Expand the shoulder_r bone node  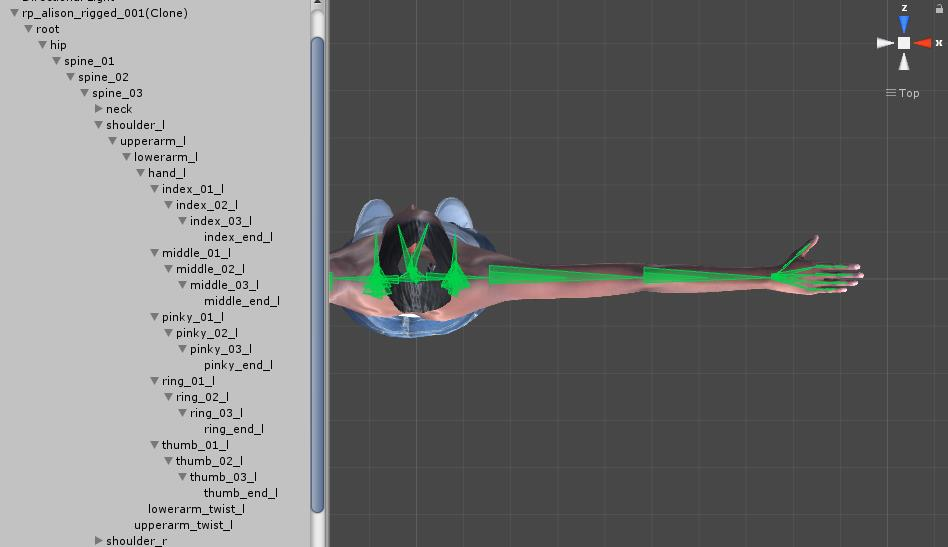pyautogui.click(x=99, y=540)
